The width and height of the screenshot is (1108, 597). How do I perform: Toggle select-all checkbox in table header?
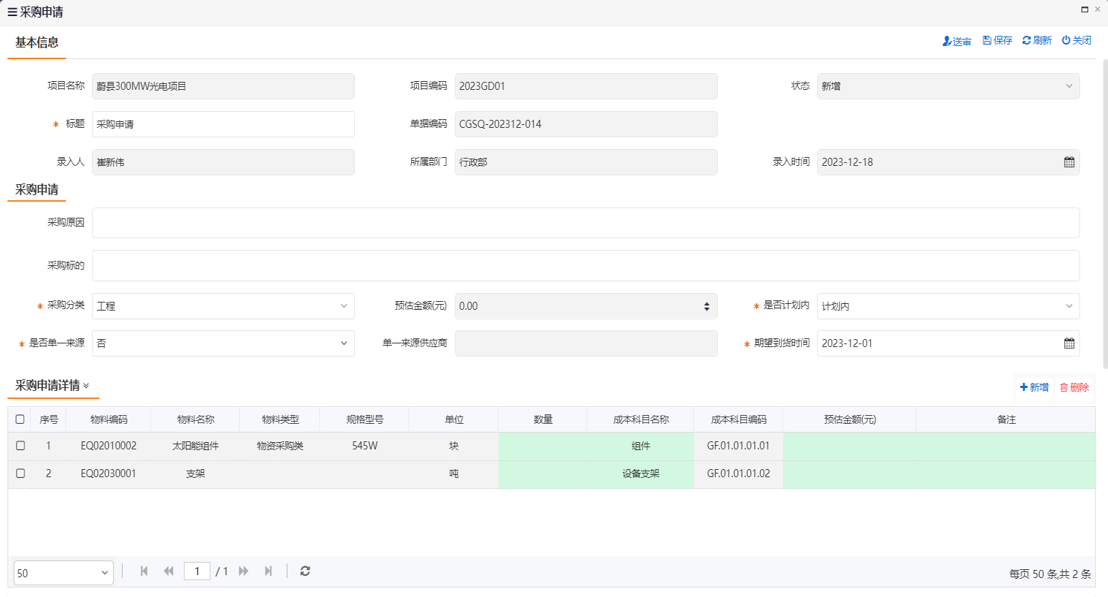tap(20, 419)
